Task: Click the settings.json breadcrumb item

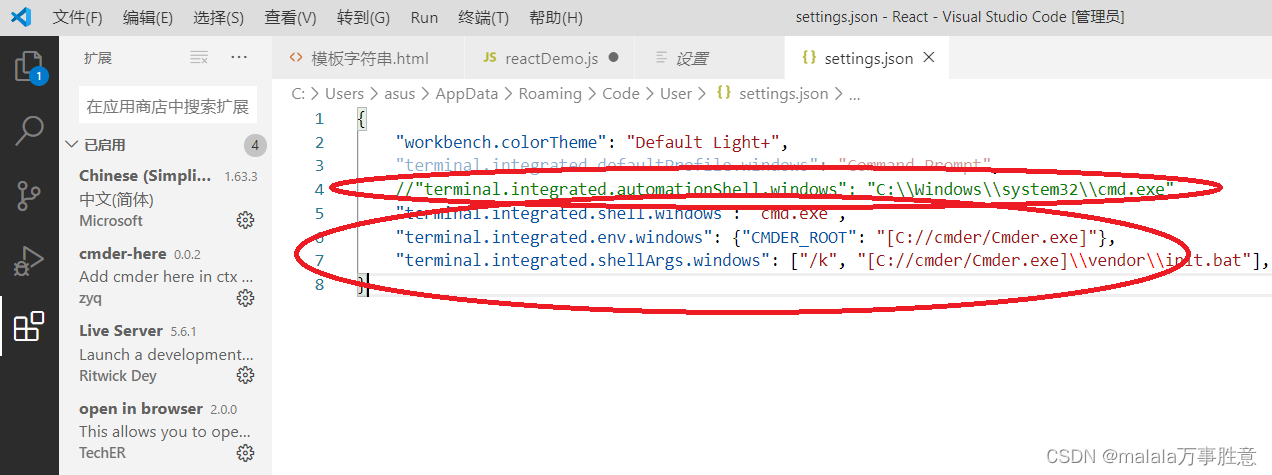Action: pos(783,93)
